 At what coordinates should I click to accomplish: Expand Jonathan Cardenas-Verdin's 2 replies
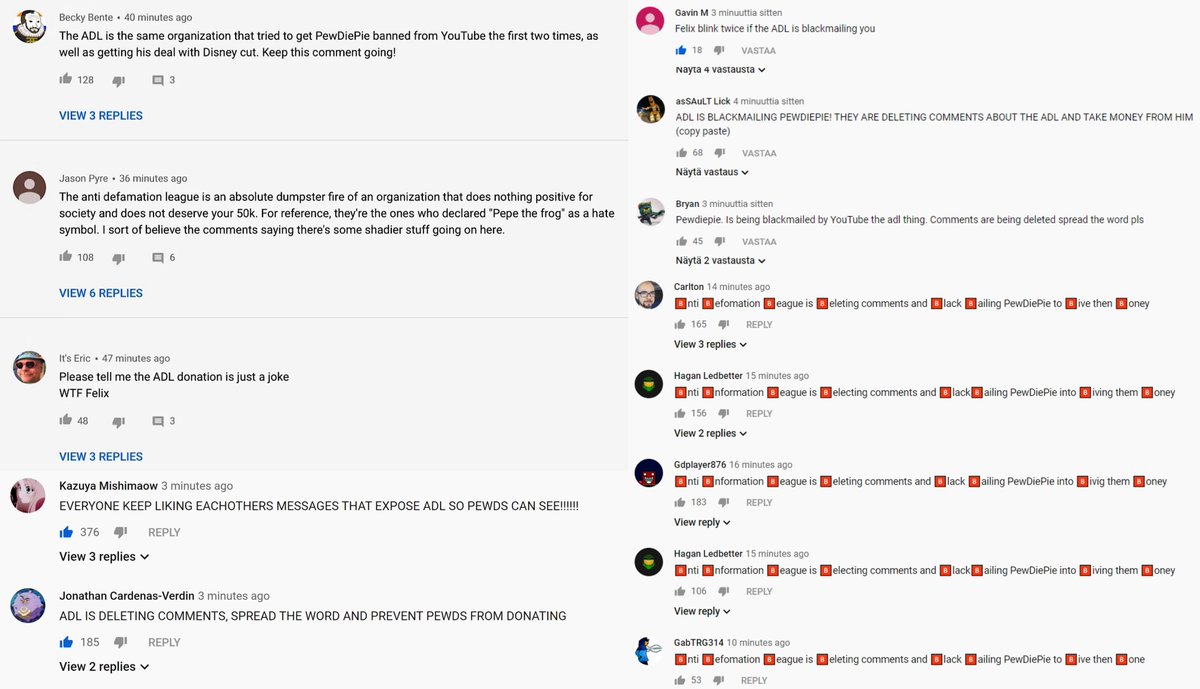click(104, 667)
